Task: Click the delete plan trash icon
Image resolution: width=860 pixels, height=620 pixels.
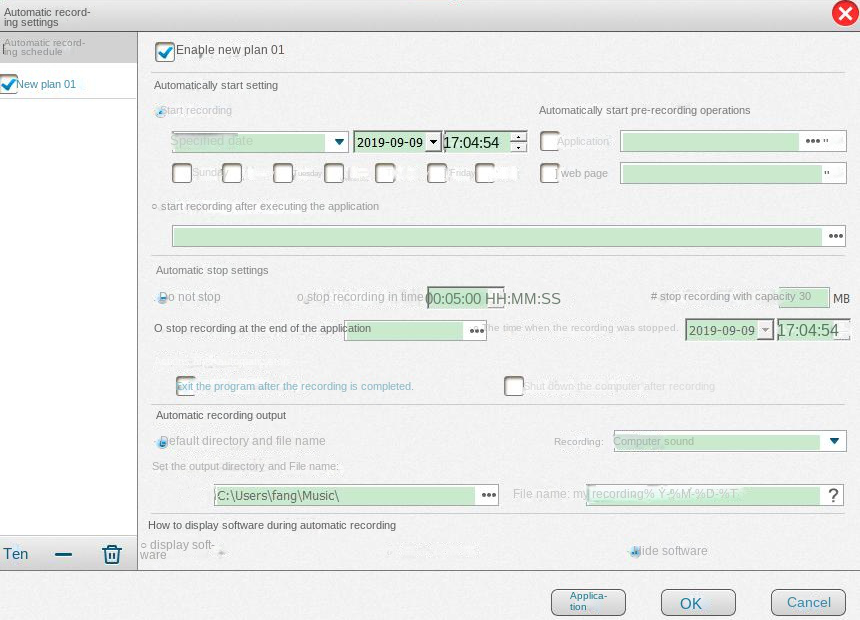Action: 111,553
